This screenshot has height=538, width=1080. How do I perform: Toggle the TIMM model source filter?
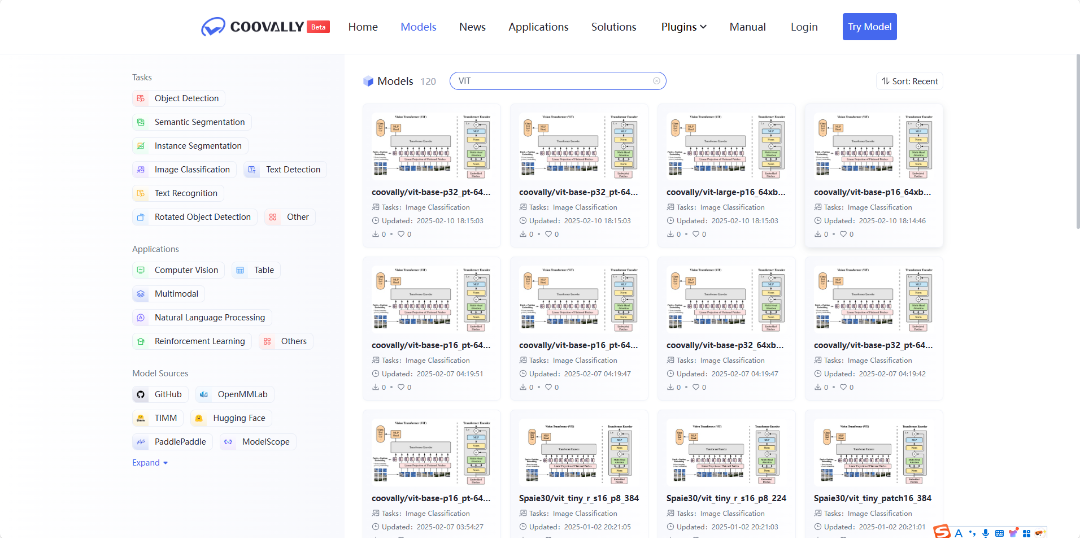pos(158,418)
